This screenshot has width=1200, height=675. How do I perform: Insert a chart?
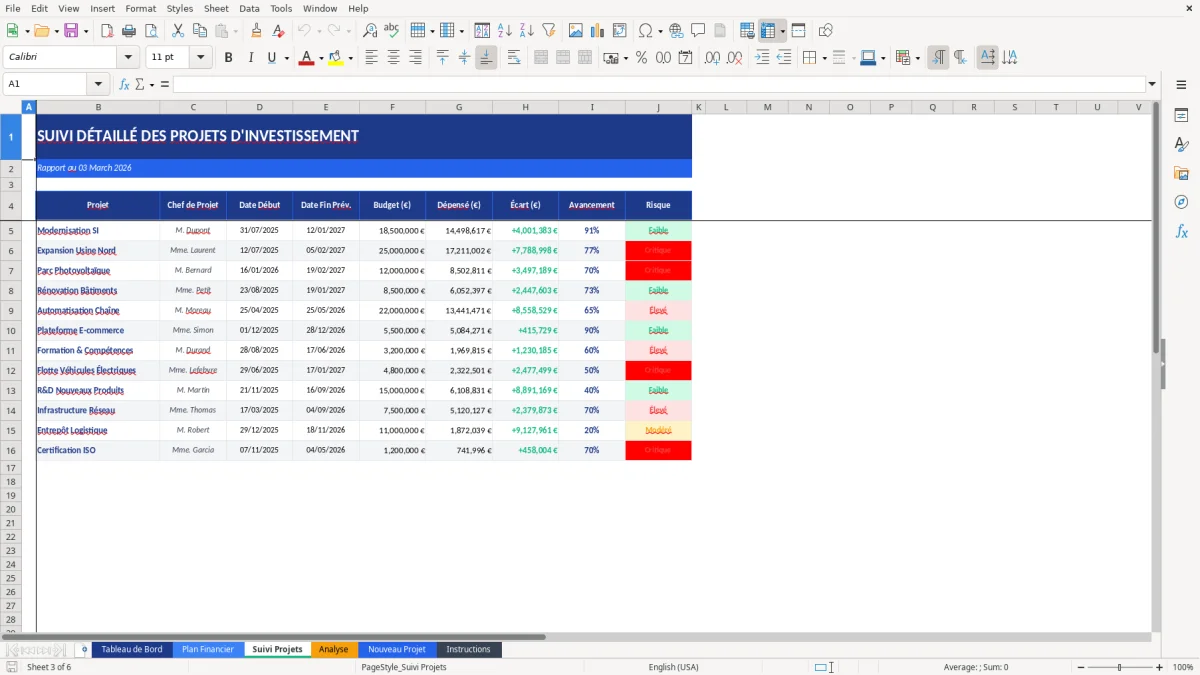click(x=596, y=30)
